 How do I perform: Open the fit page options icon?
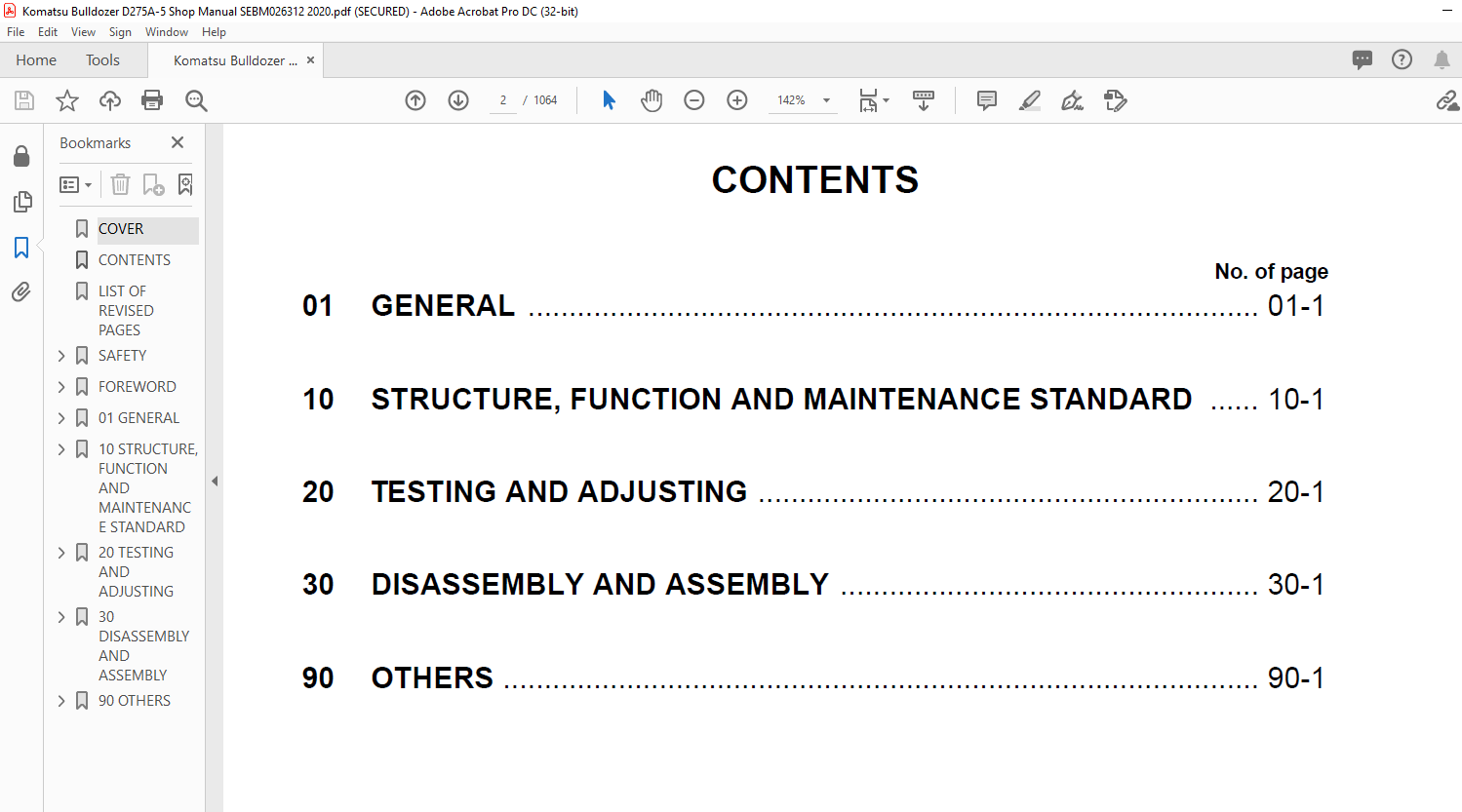point(873,100)
